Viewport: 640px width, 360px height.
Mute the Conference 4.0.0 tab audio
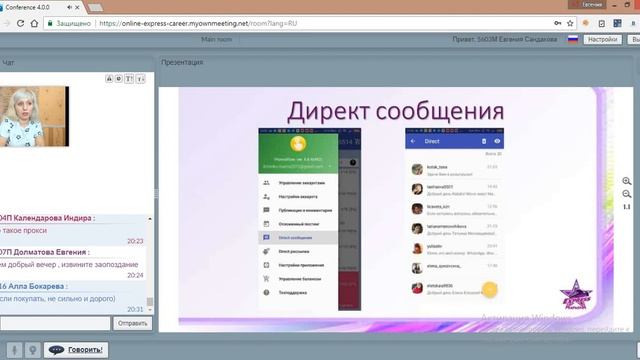[x=69, y=7]
